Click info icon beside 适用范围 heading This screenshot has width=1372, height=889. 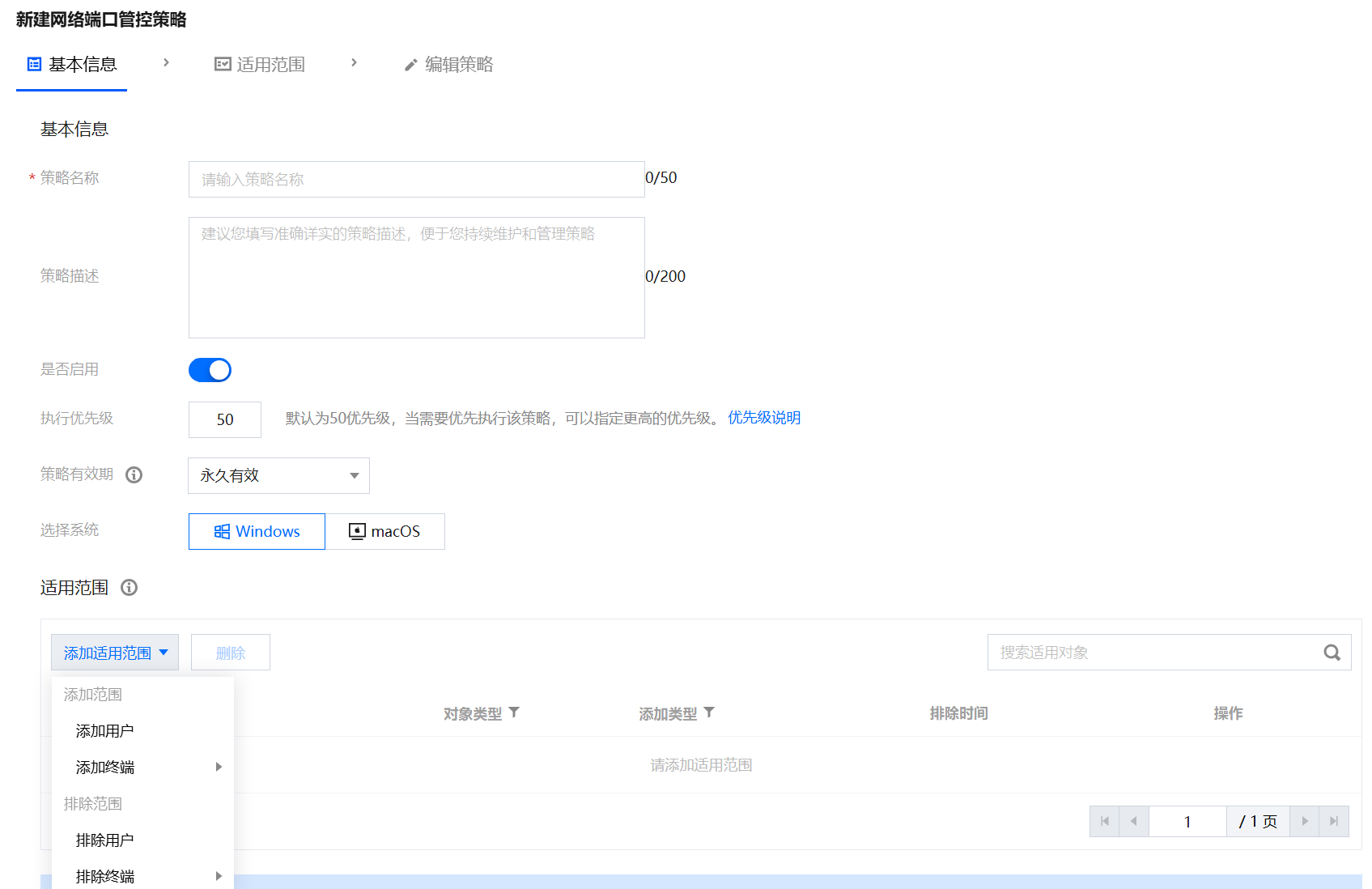click(129, 588)
